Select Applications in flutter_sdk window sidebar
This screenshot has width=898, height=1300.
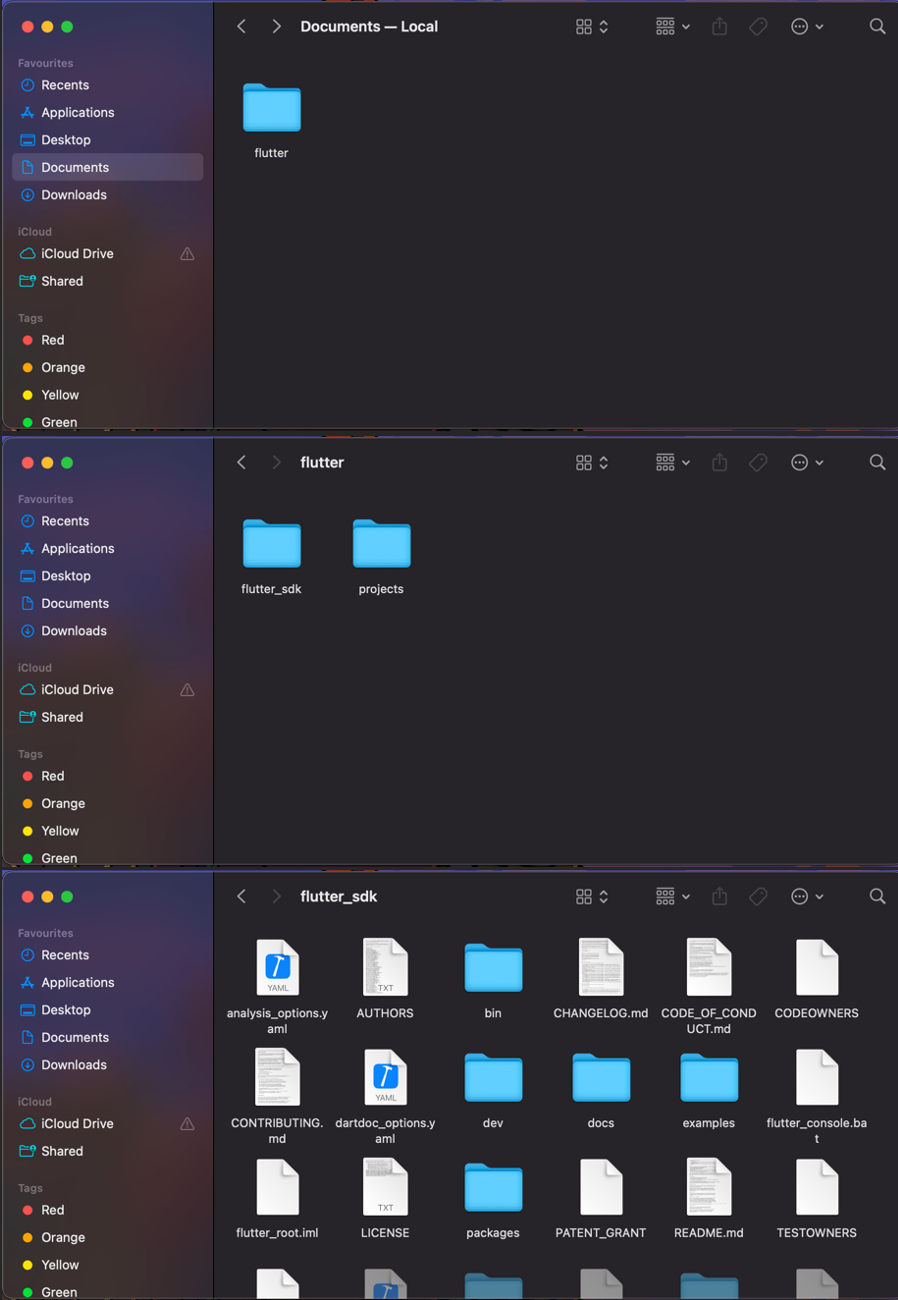tap(107, 983)
